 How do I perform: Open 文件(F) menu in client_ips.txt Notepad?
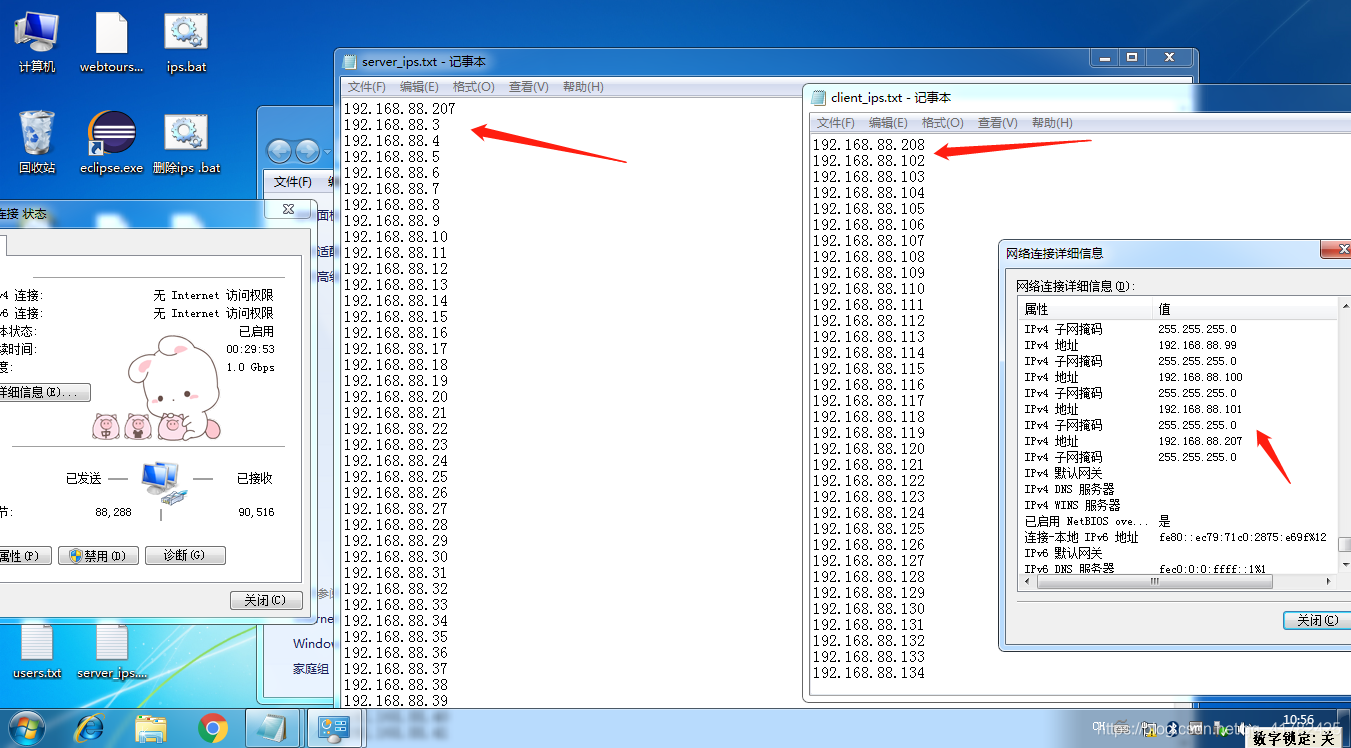(x=836, y=123)
